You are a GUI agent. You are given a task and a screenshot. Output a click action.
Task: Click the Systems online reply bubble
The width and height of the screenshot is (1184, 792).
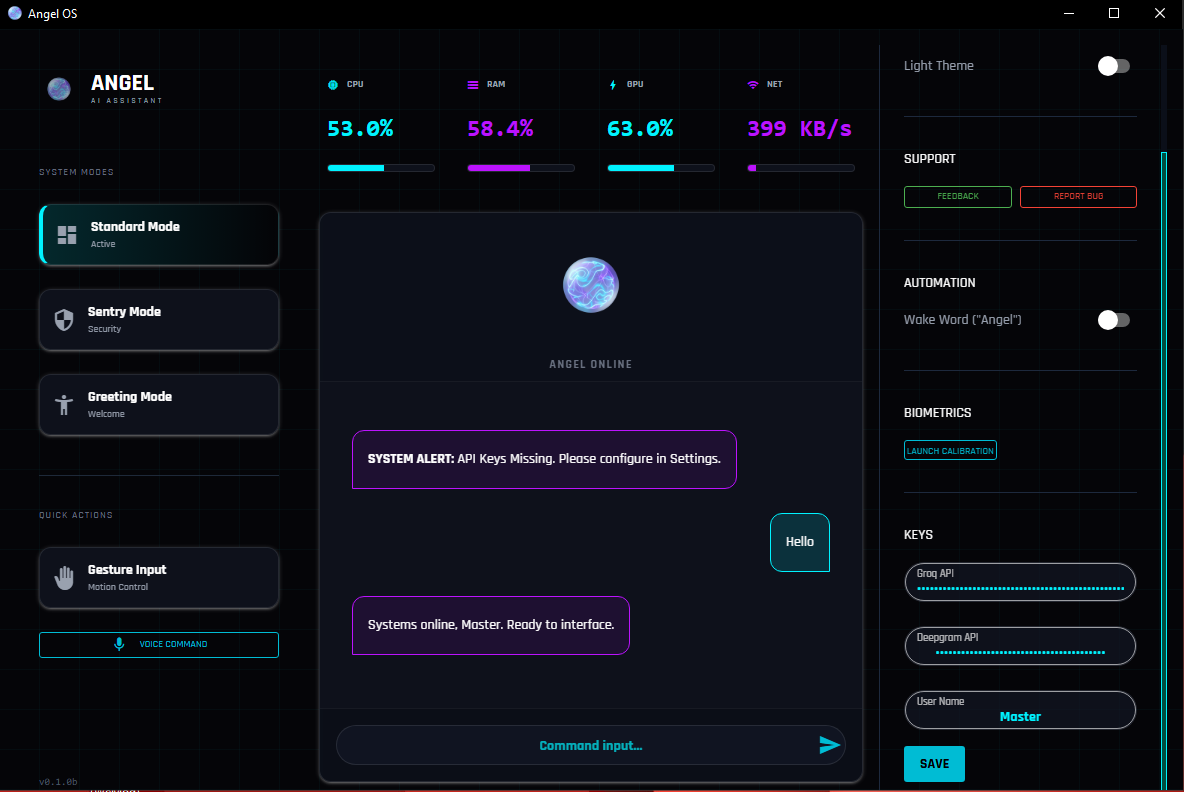[x=491, y=626]
